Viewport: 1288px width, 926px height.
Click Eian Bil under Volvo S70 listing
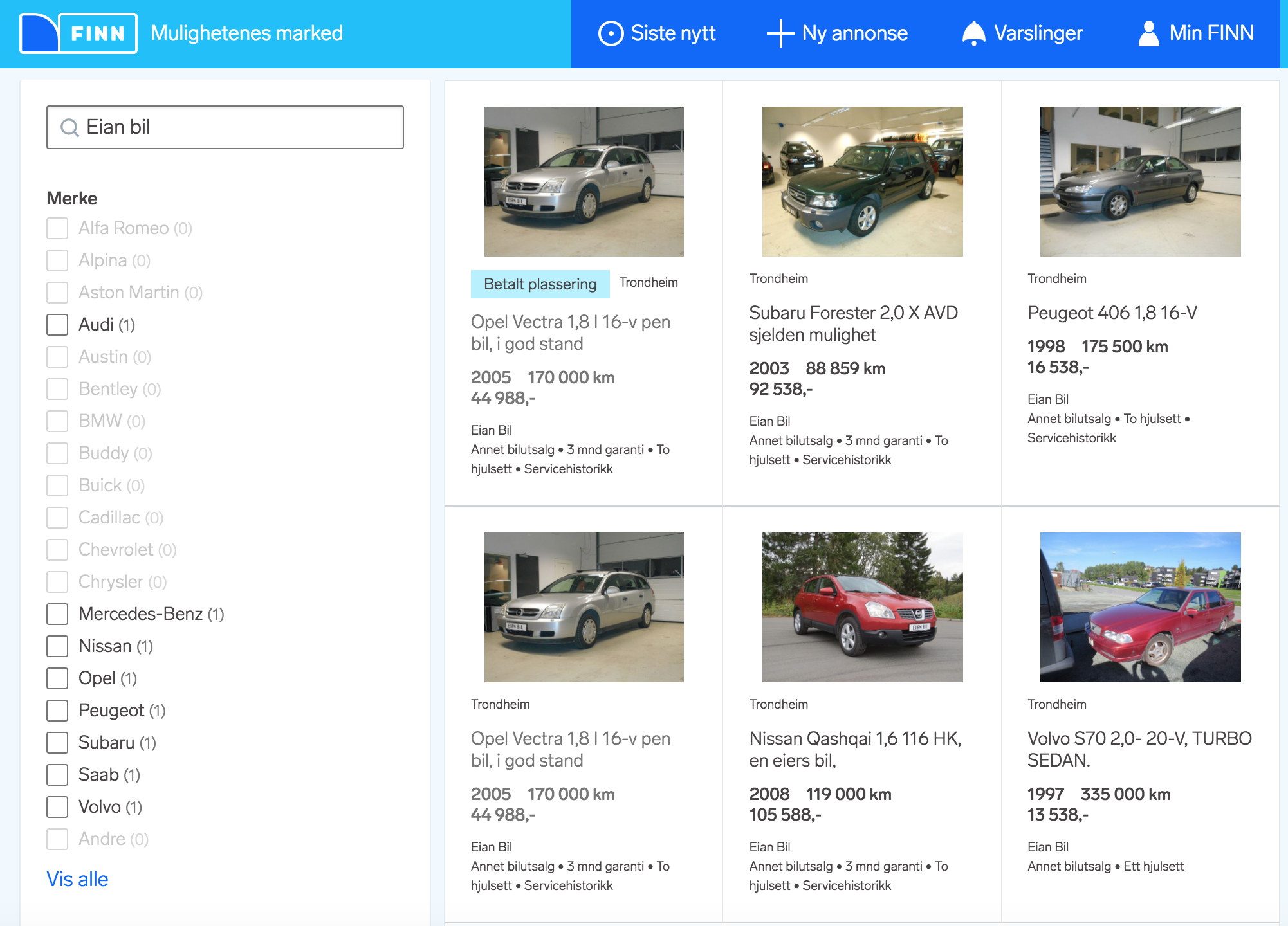(1048, 847)
